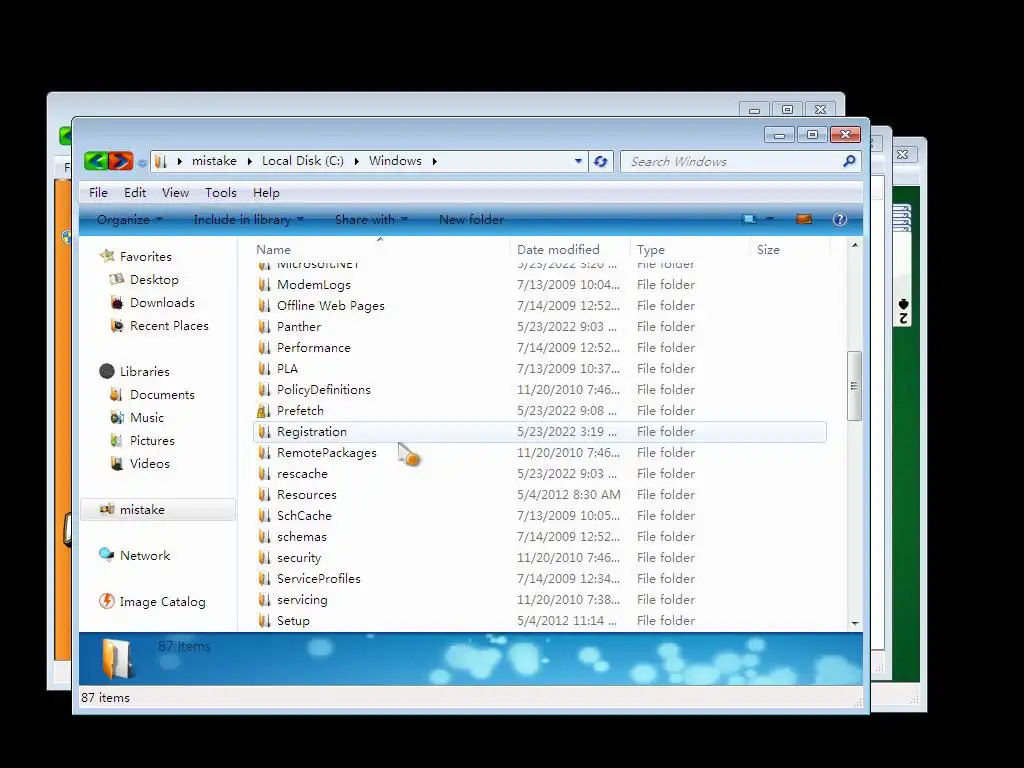Select the security folder icon
The image size is (1024, 768).
(264, 557)
